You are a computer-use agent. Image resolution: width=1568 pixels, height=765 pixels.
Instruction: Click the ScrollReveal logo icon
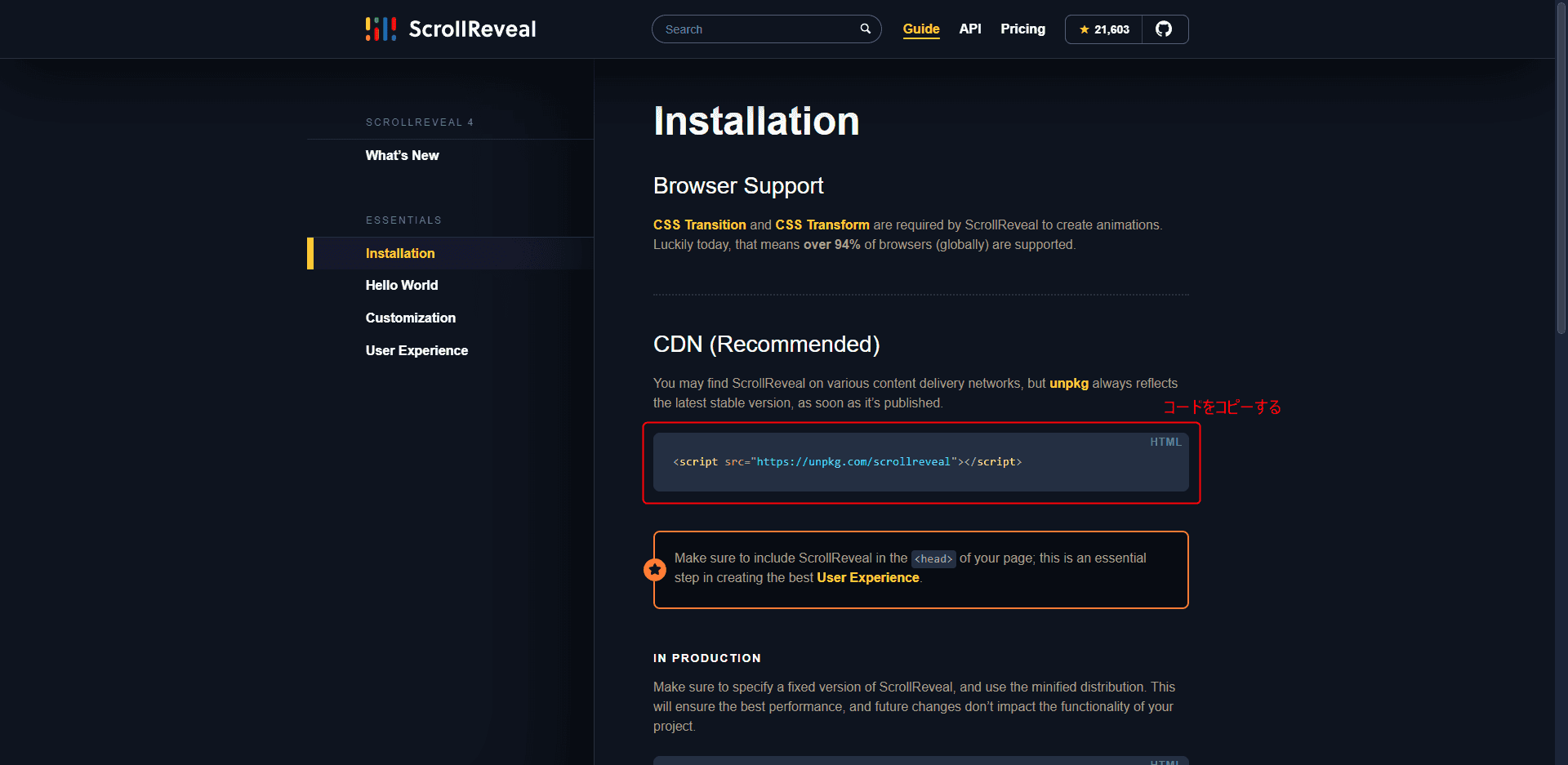pos(381,29)
